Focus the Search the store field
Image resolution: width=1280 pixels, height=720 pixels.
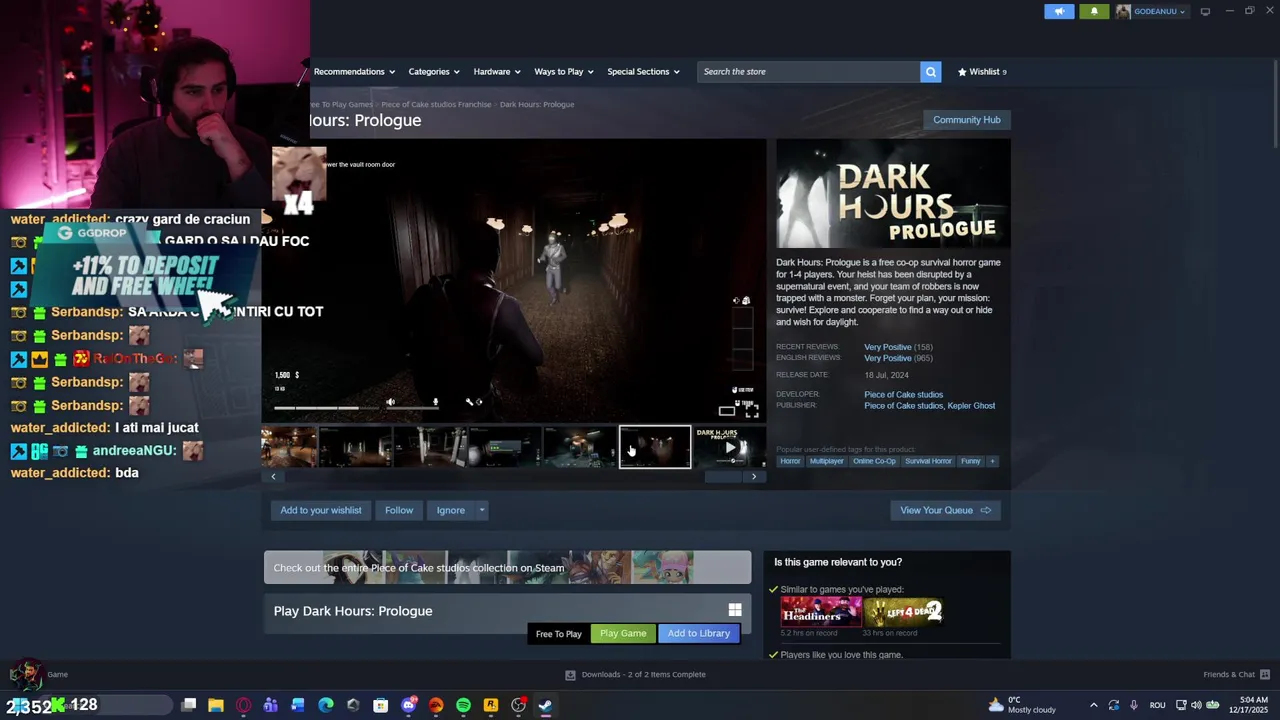tap(808, 72)
